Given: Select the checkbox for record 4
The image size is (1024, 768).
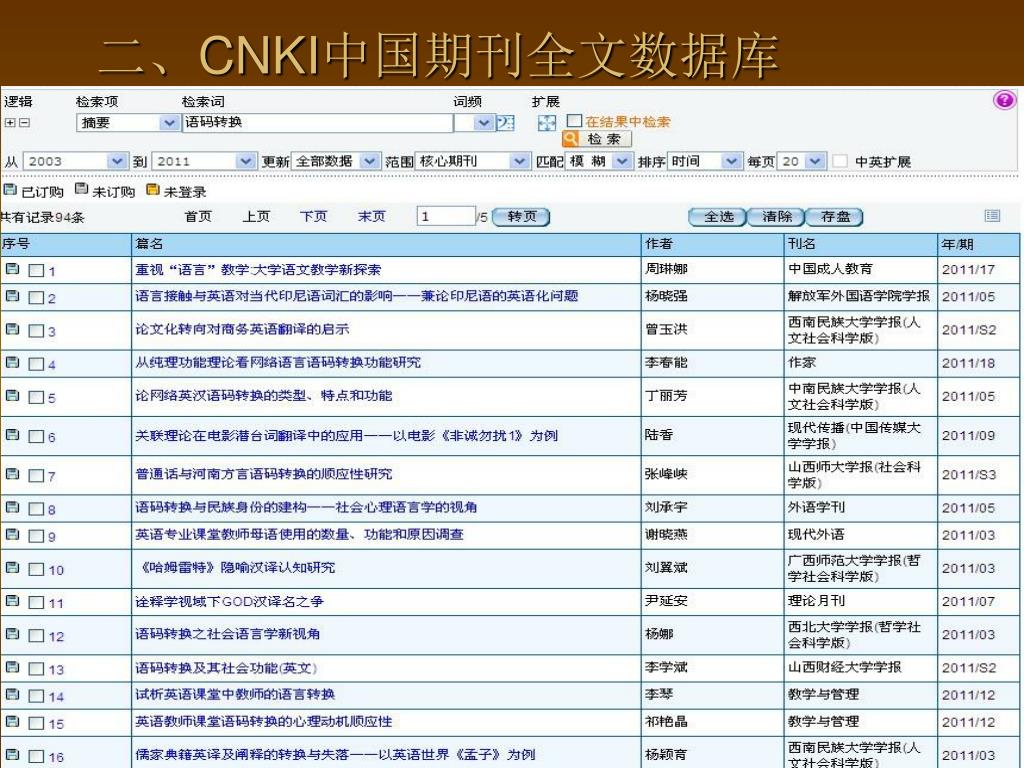Looking at the screenshot, I should [x=36, y=364].
